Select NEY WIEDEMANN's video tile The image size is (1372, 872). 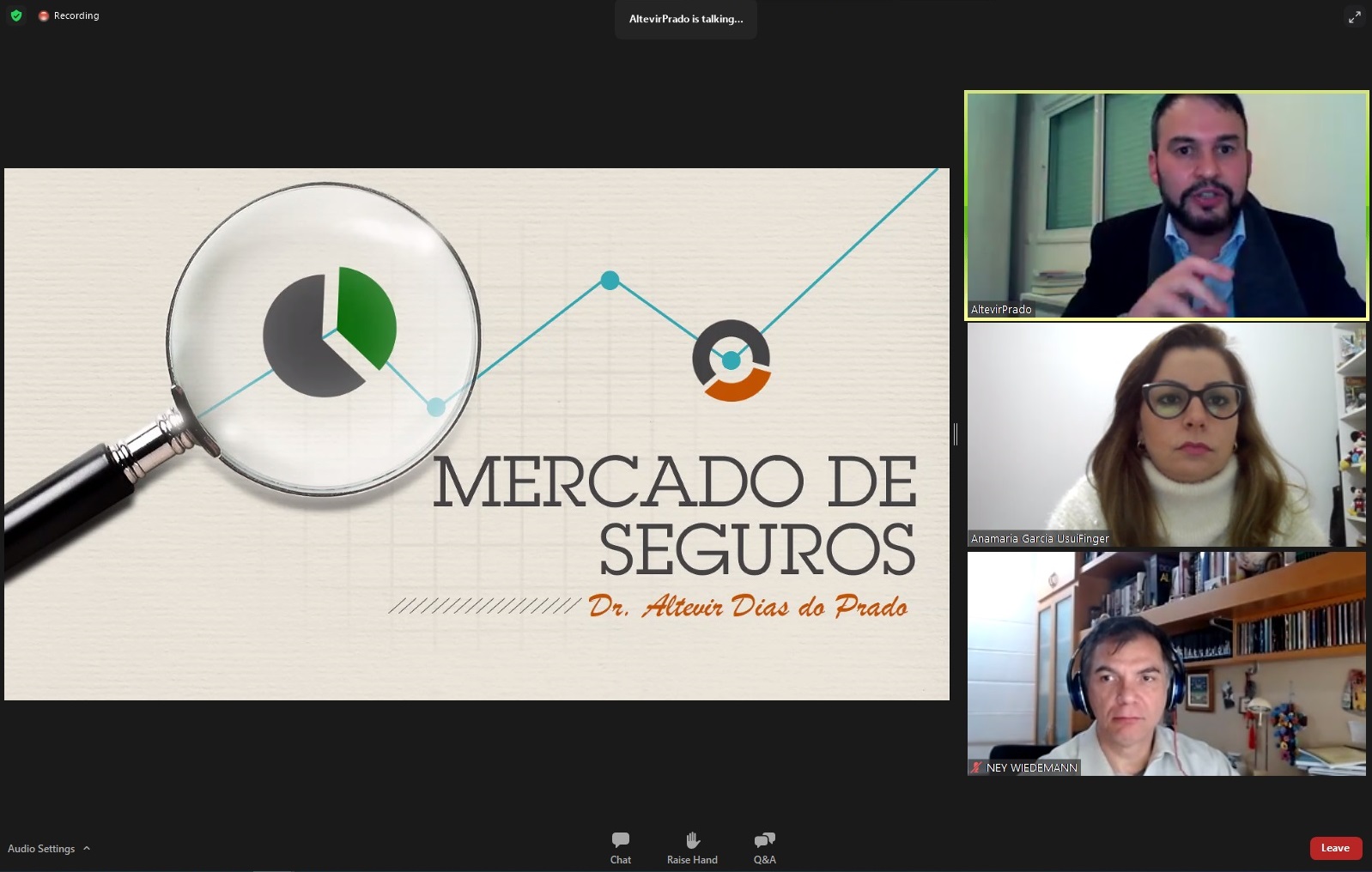click(1166, 663)
